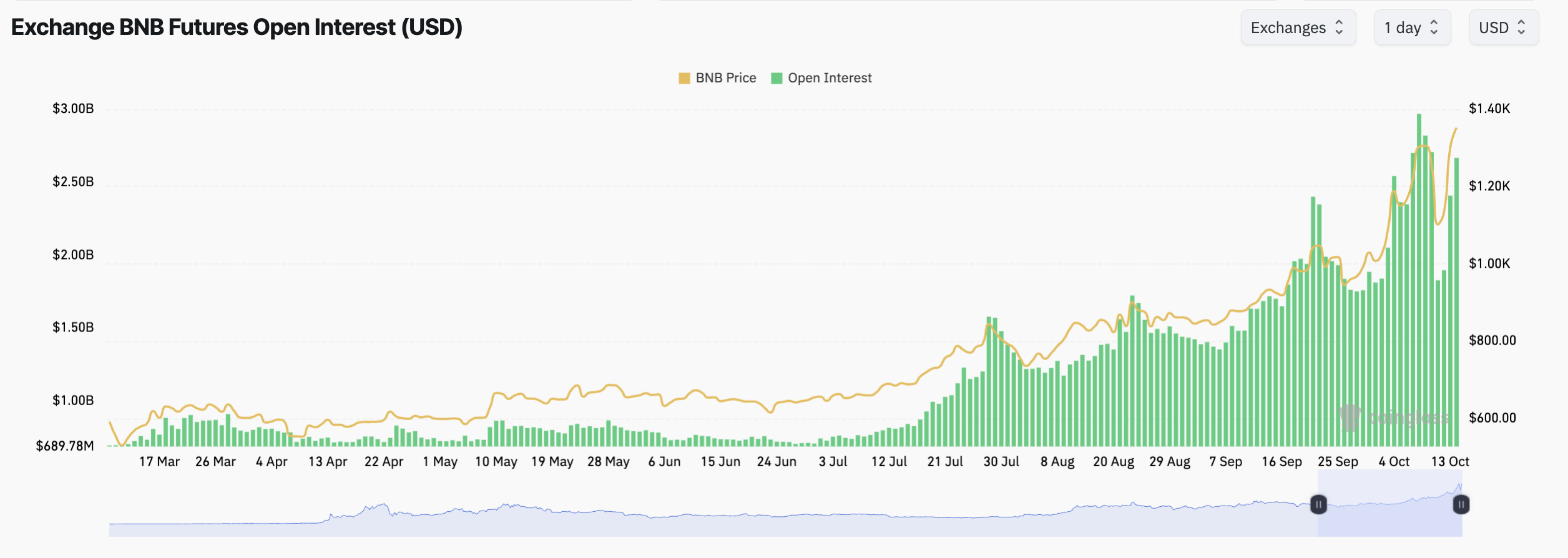Click the right pause-style range handle icon
Image resolution: width=1568 pixels, height=558 pixels.
1461,504
